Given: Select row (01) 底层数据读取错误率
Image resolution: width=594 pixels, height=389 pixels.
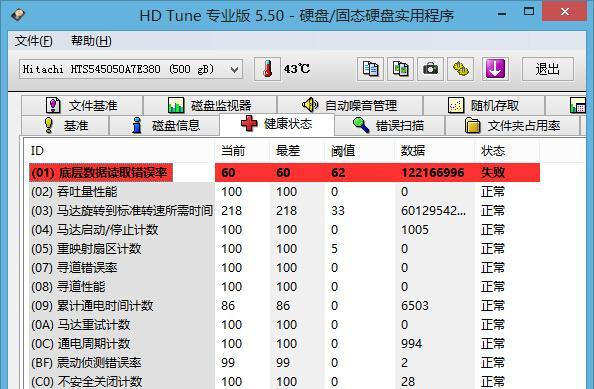Looking at the screenshot, I should (x=284, y=173).
